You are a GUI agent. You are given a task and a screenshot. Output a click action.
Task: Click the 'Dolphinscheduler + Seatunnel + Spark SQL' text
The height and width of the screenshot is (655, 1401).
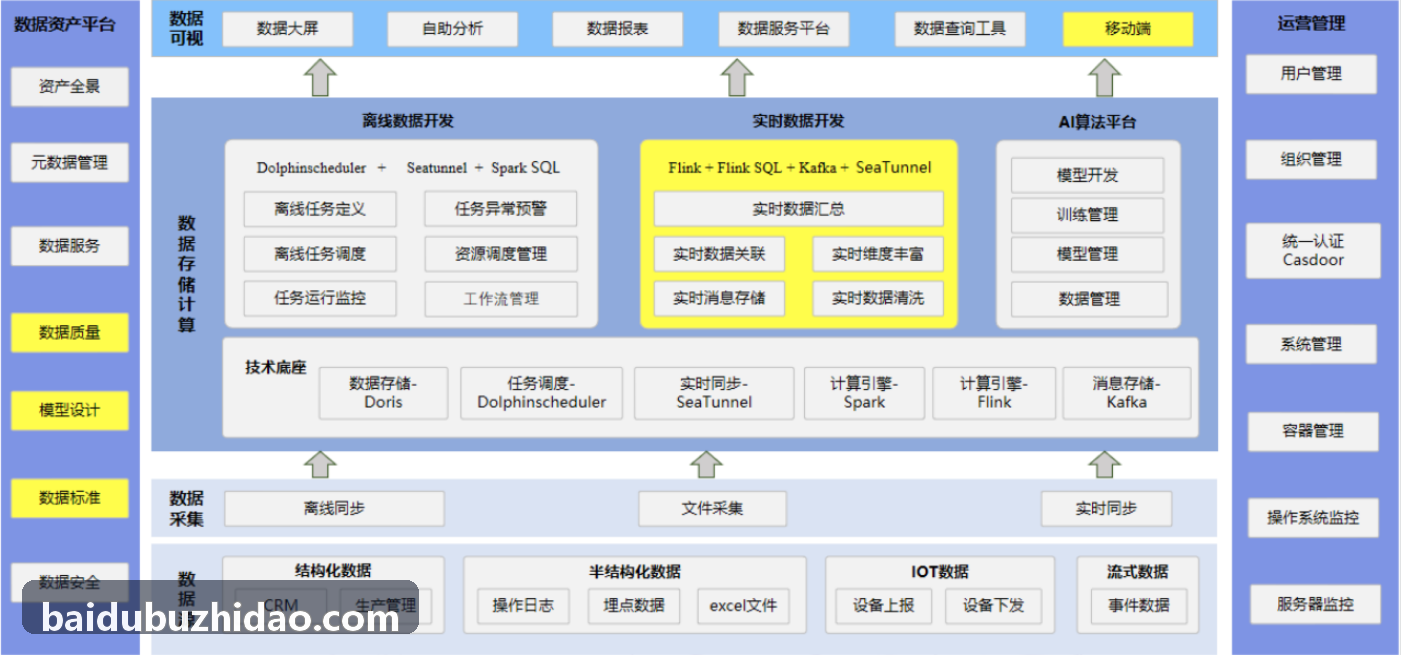[x=408, y=168]
